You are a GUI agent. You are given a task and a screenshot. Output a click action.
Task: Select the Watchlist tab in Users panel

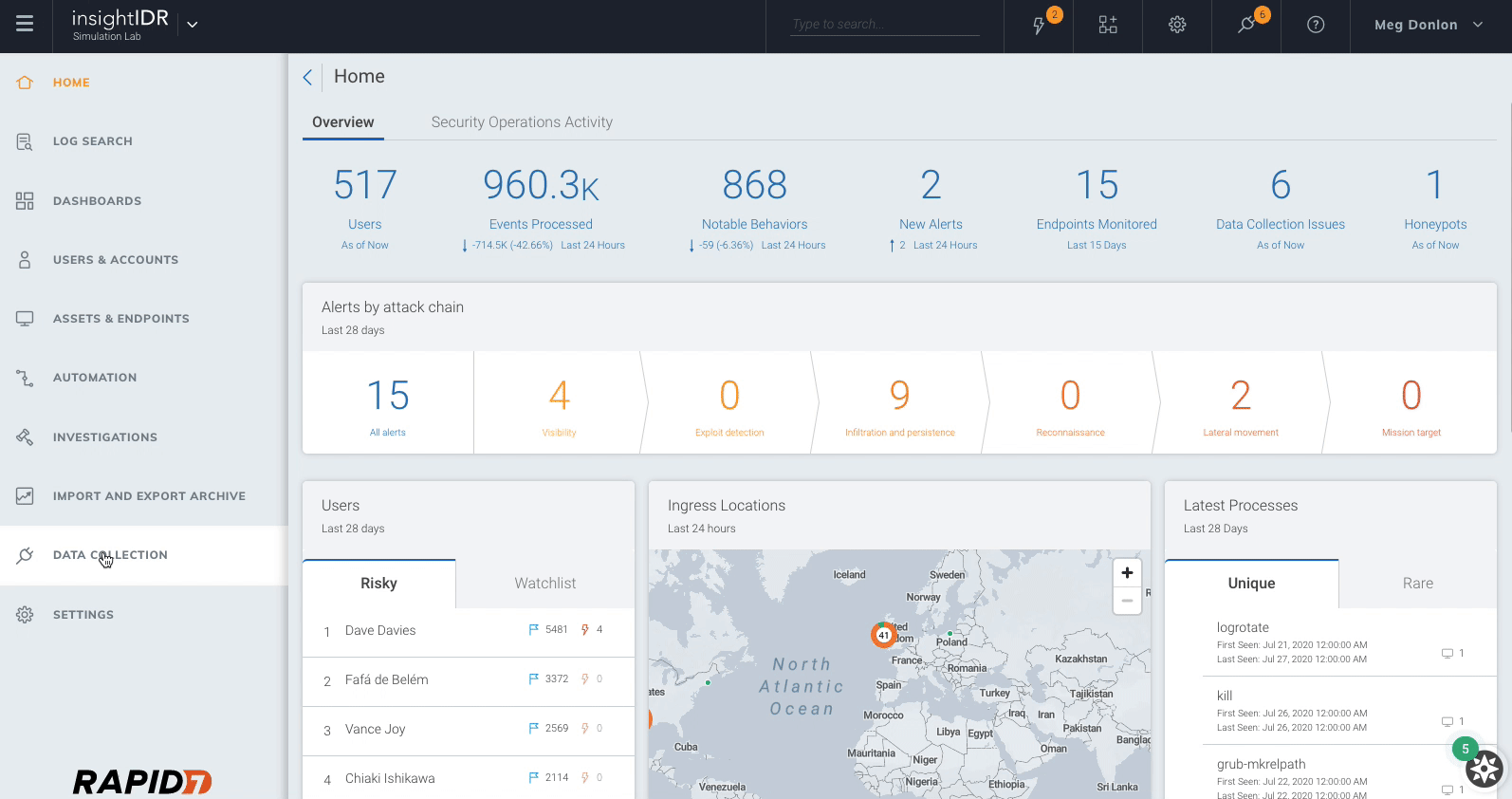(x=544, y=584)
